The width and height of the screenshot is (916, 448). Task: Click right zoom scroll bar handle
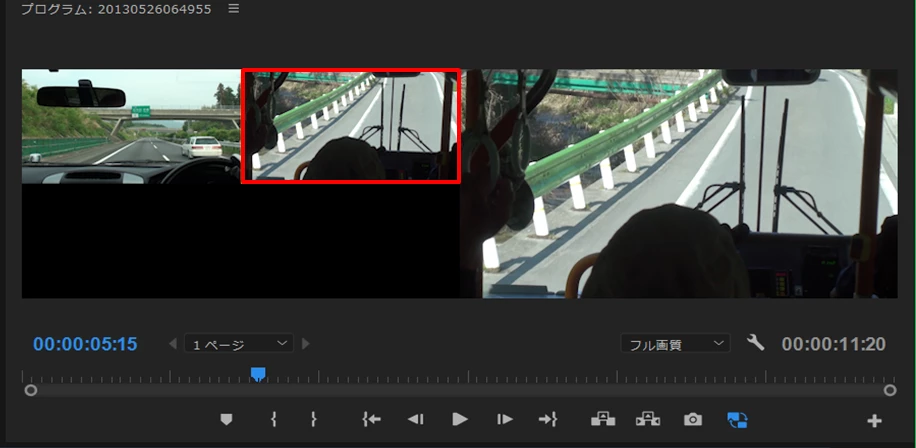point(890,390)
